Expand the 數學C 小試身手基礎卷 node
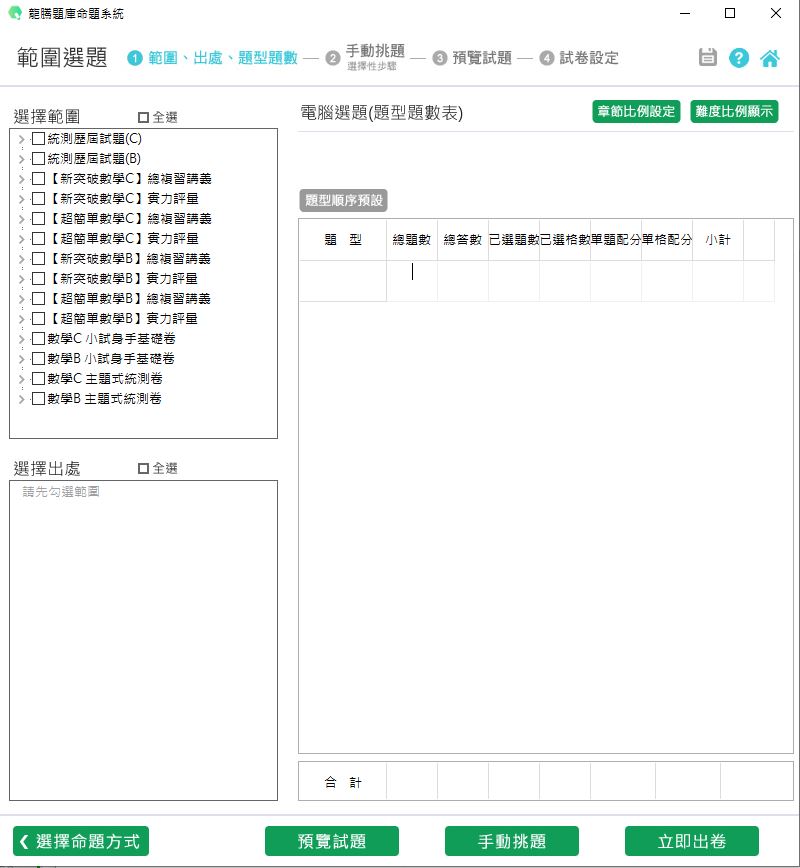The height and width of the screenshot is (868, 800). point(21,339)
